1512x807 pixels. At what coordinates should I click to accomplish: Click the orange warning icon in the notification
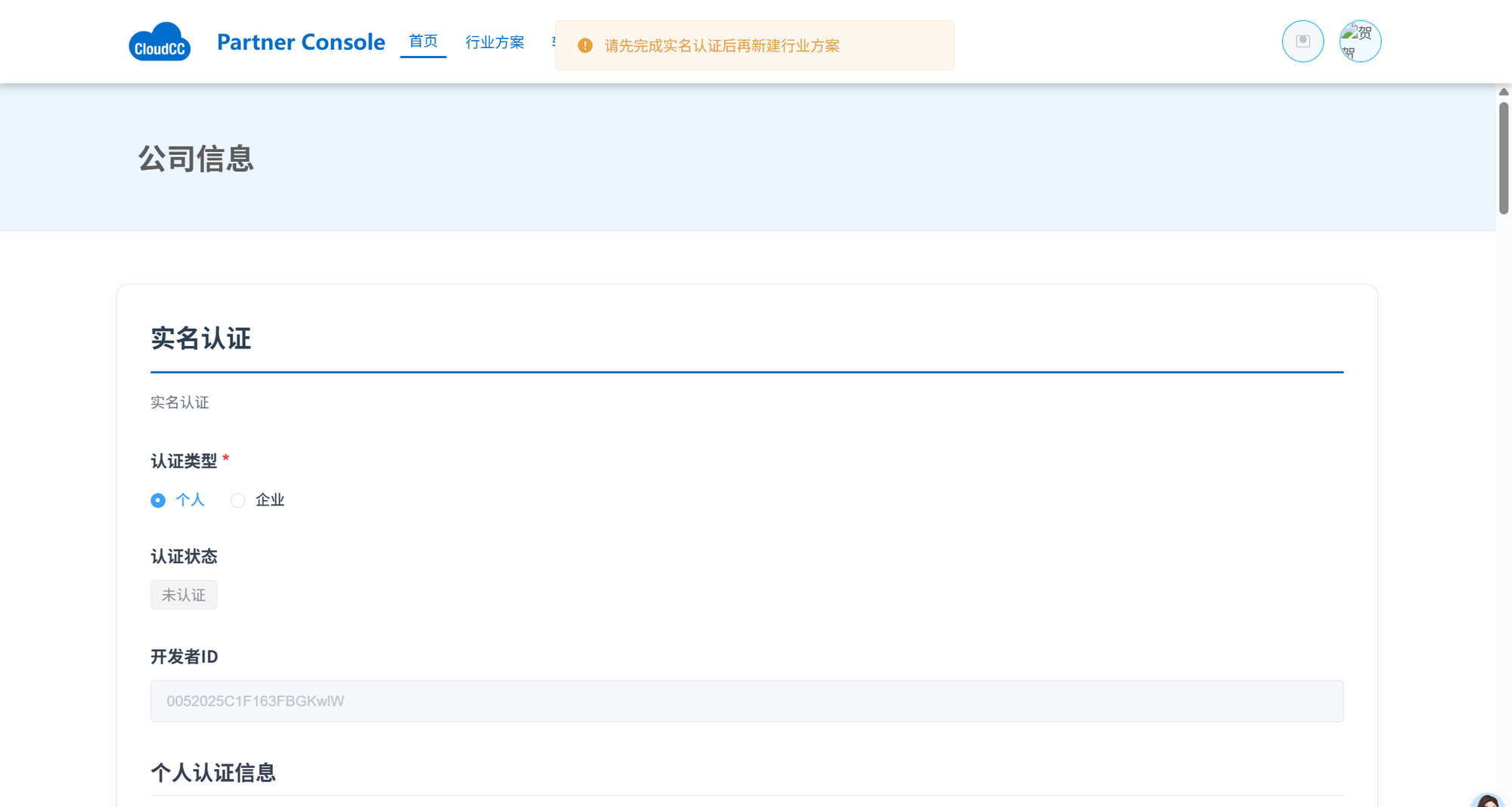click(584, 46)
